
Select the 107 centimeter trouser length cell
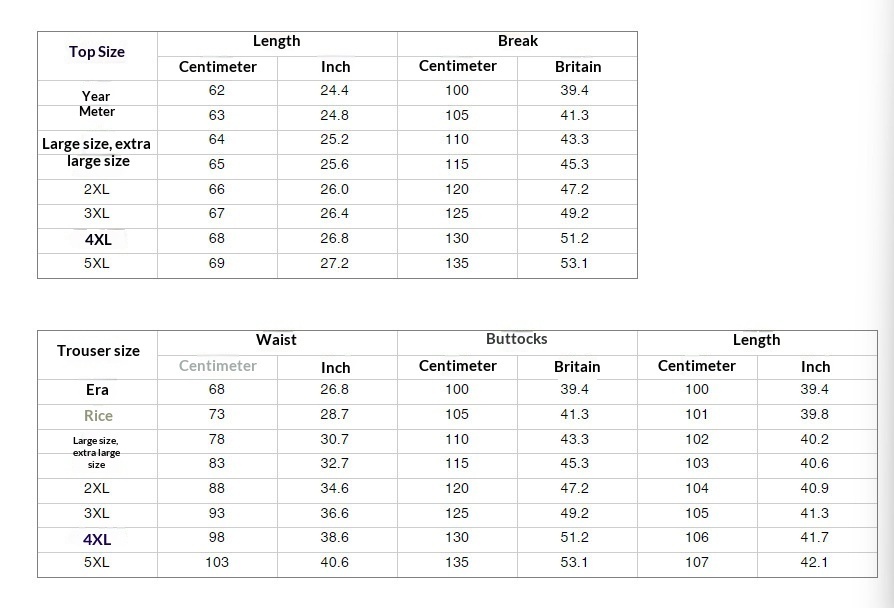click(x=697, y=562)
